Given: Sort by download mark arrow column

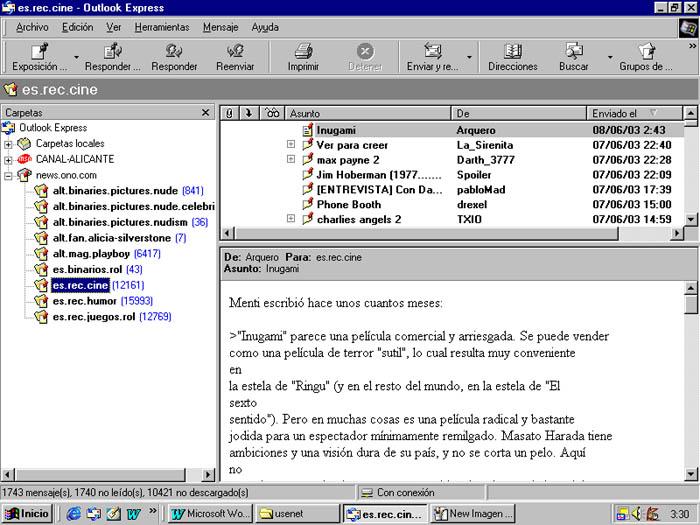Looking at the screenshot, I should coord(249,113).
